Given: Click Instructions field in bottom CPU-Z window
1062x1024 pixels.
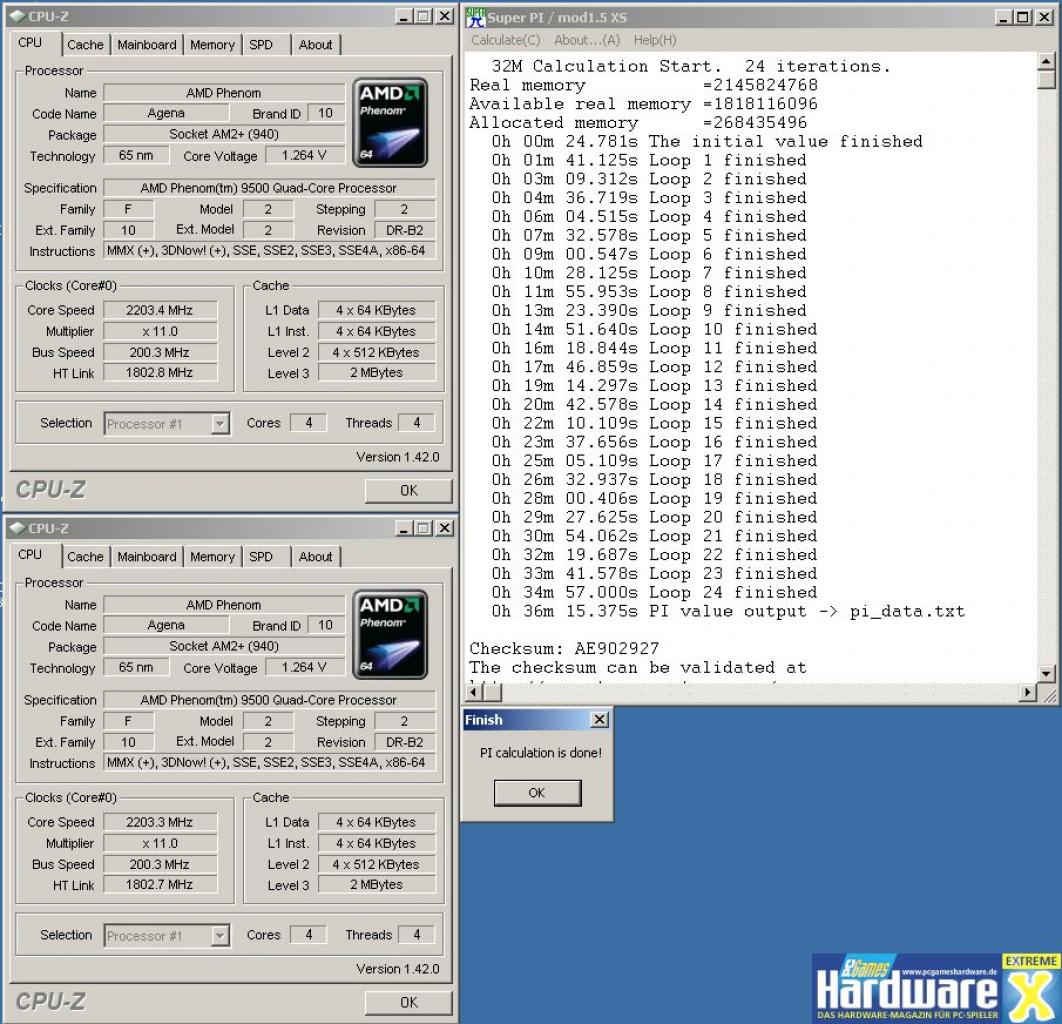Looking at the screenshot, I should point(269,763).
